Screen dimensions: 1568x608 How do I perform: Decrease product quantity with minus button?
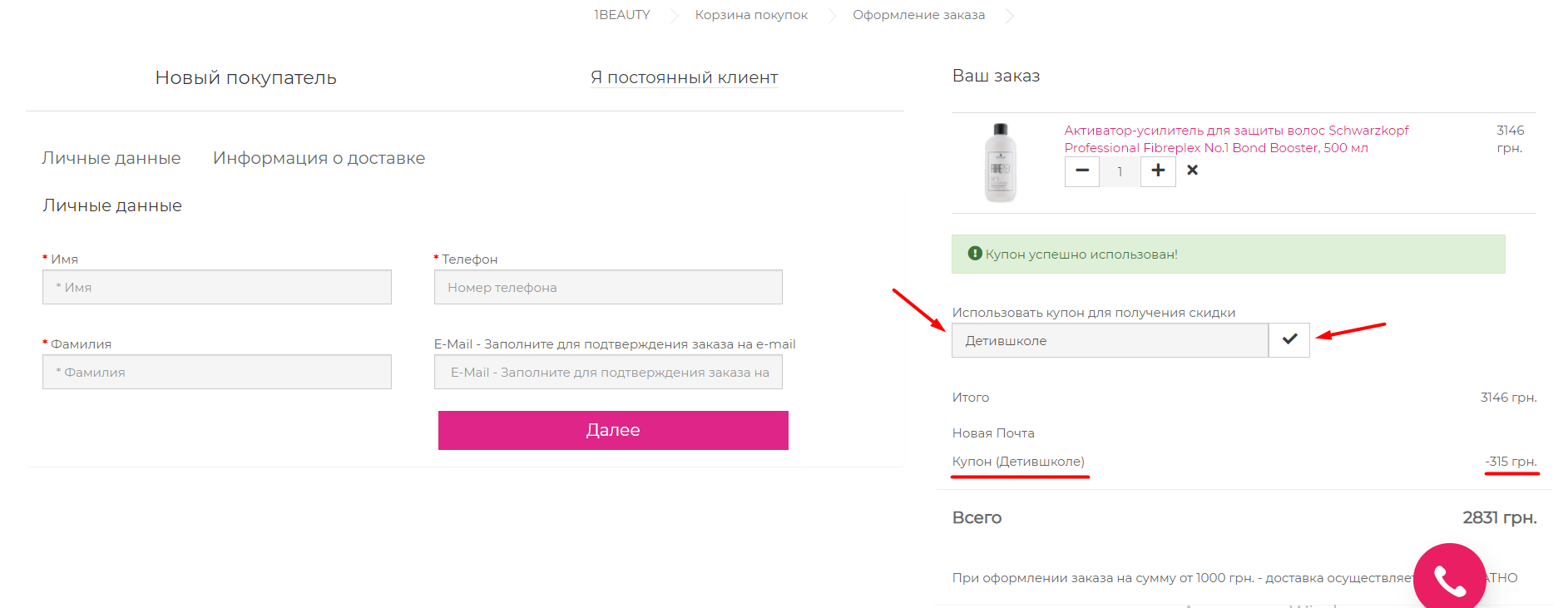tap(1081, 171)
